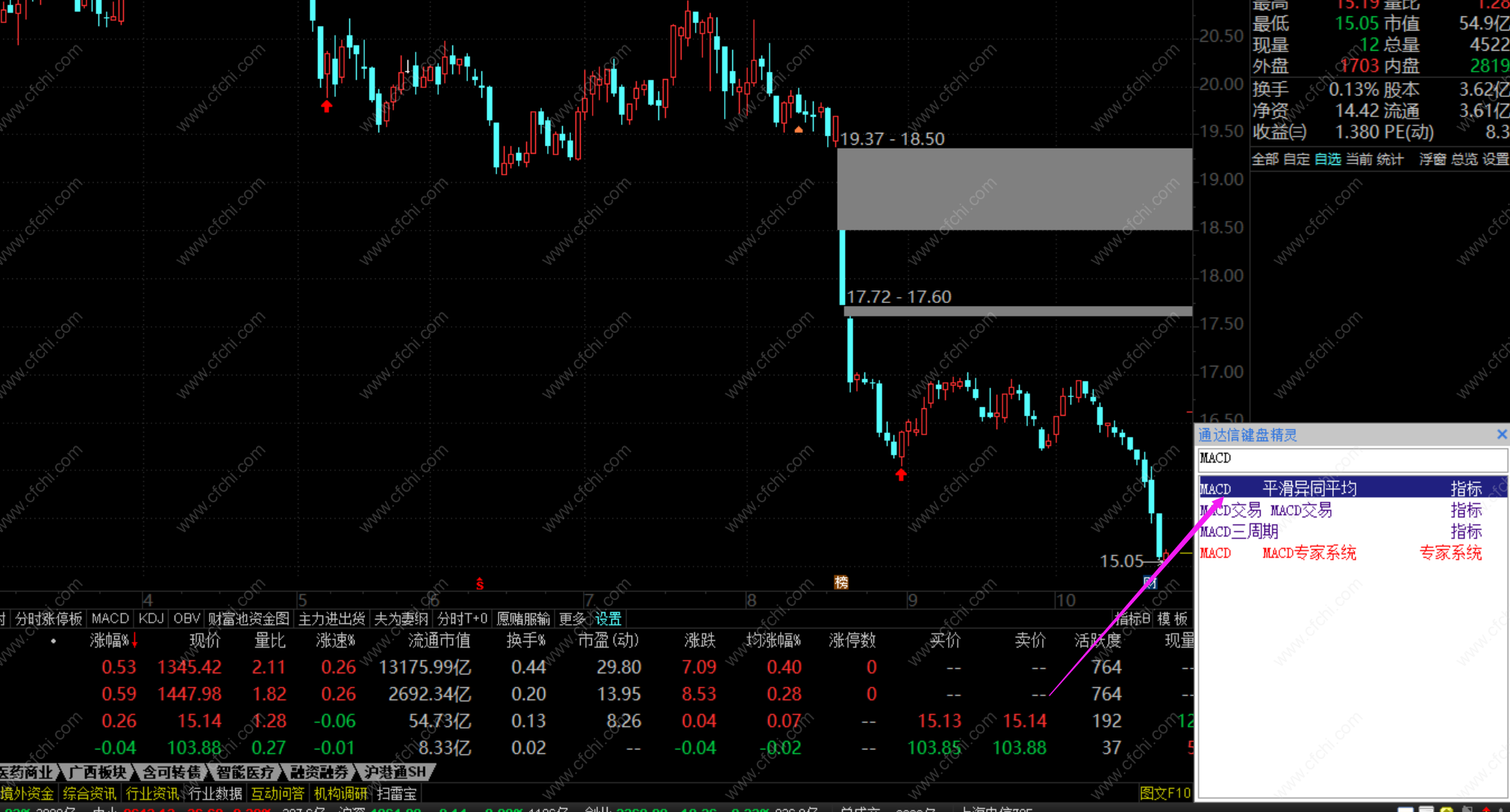
Task: Click the keyboard wizard MACD input field
Action: point(1351,459)
